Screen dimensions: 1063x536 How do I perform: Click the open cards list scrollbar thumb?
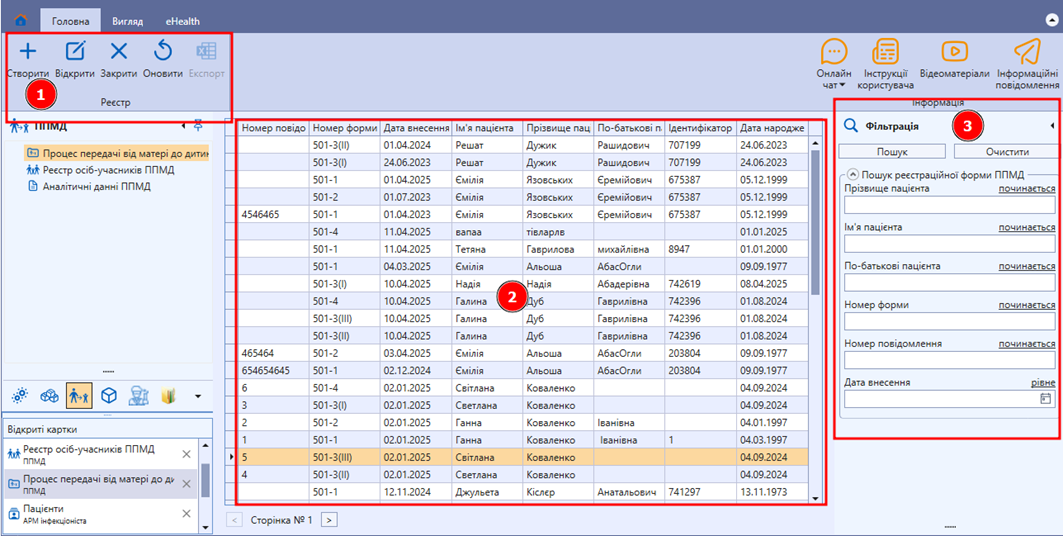click(x=205, y=479)
